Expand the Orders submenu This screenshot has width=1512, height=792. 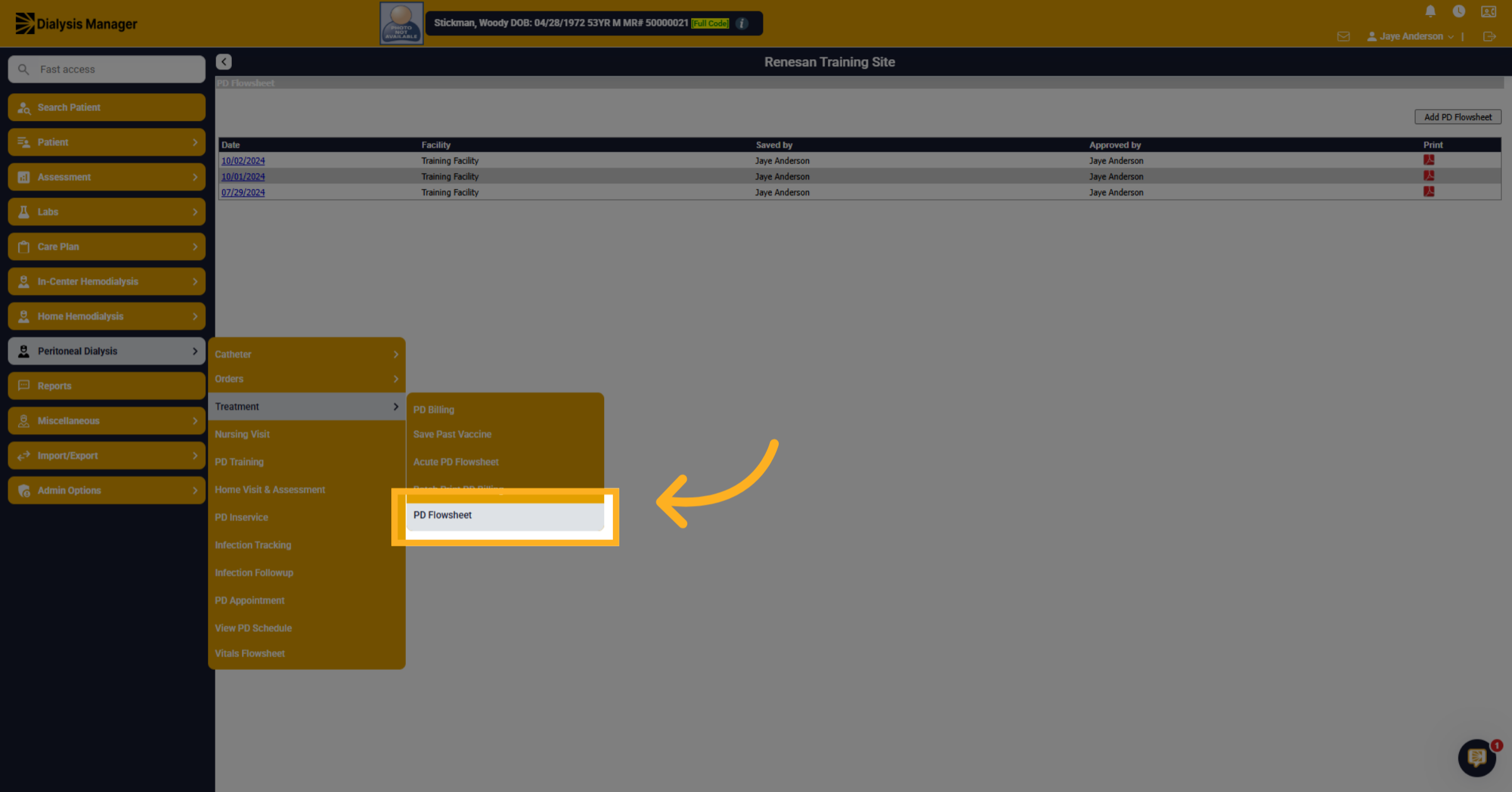pyautogui.click(x=307, y=379)
